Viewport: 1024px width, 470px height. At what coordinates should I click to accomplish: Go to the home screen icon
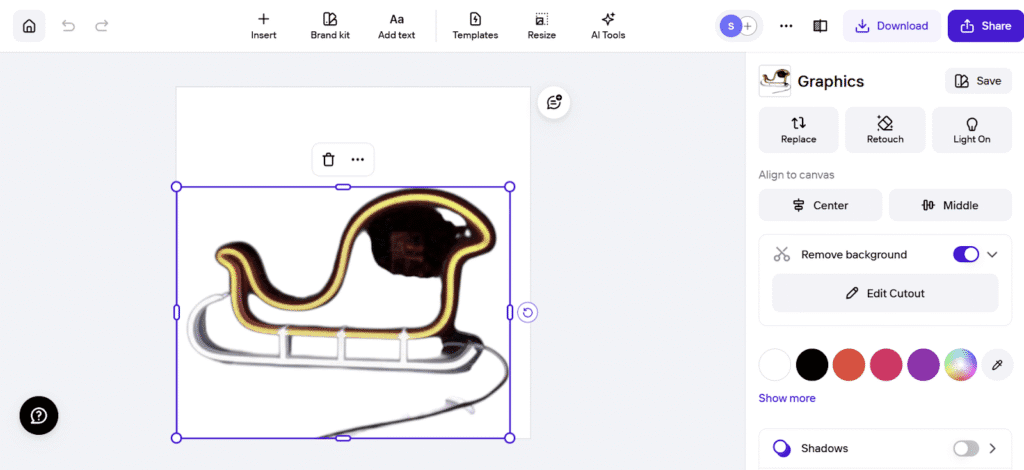click(x=29, y=26)
